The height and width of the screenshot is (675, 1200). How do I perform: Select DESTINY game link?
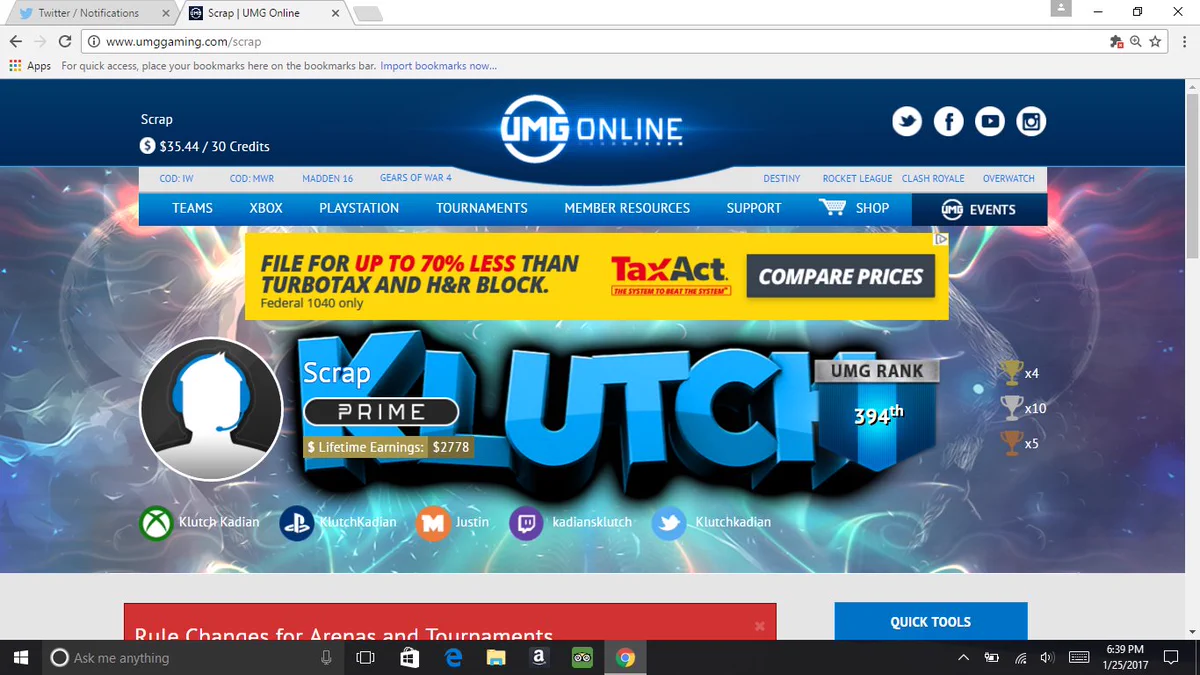pos(782,178)
